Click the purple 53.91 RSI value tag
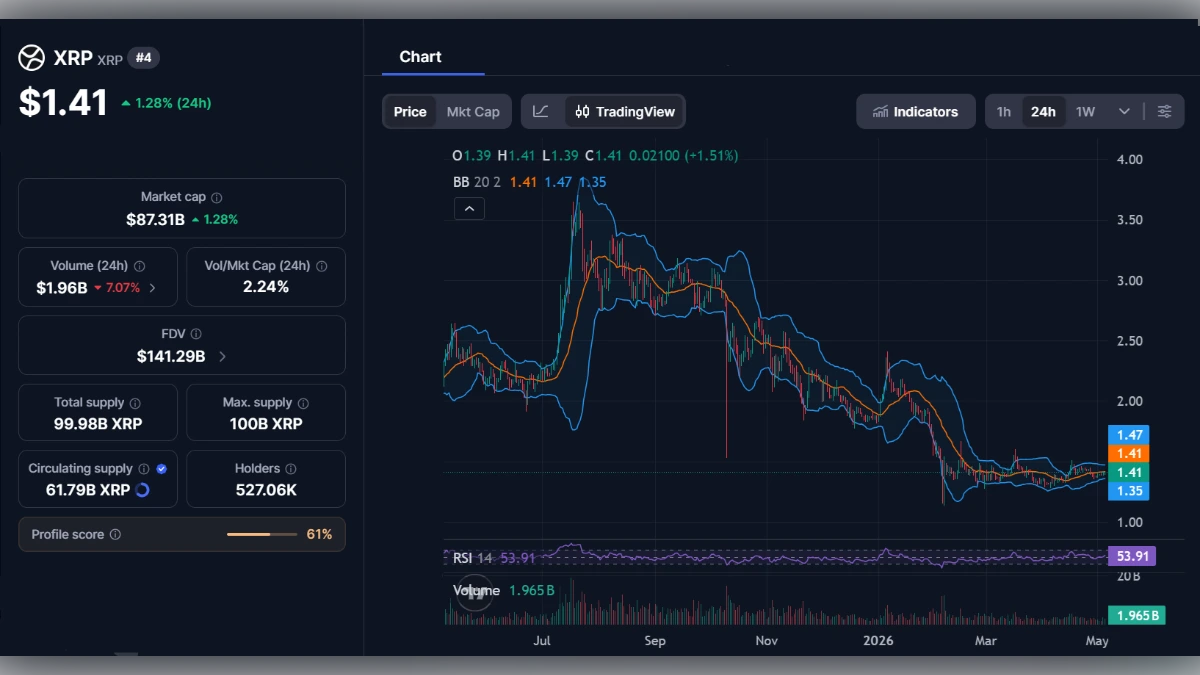This screenshot has height=675, width=1200. (1132, 557)
